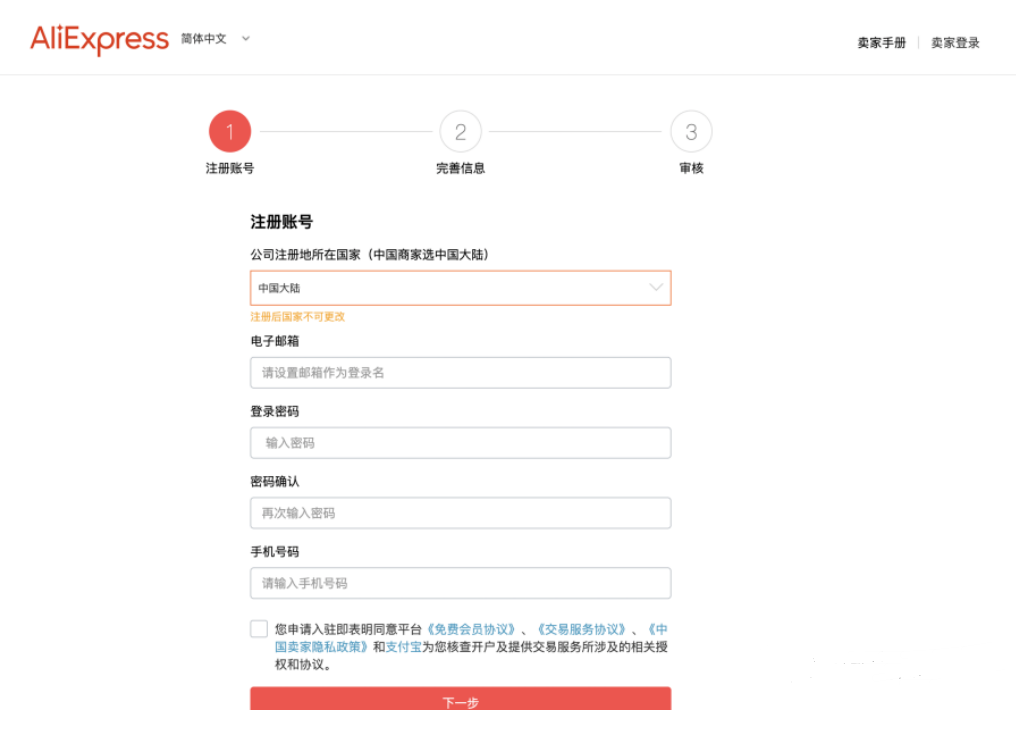The width and height of the screenshot is (1016, 740).
Task: Select 卖家登录 at top right
Action: click(955, 43)
